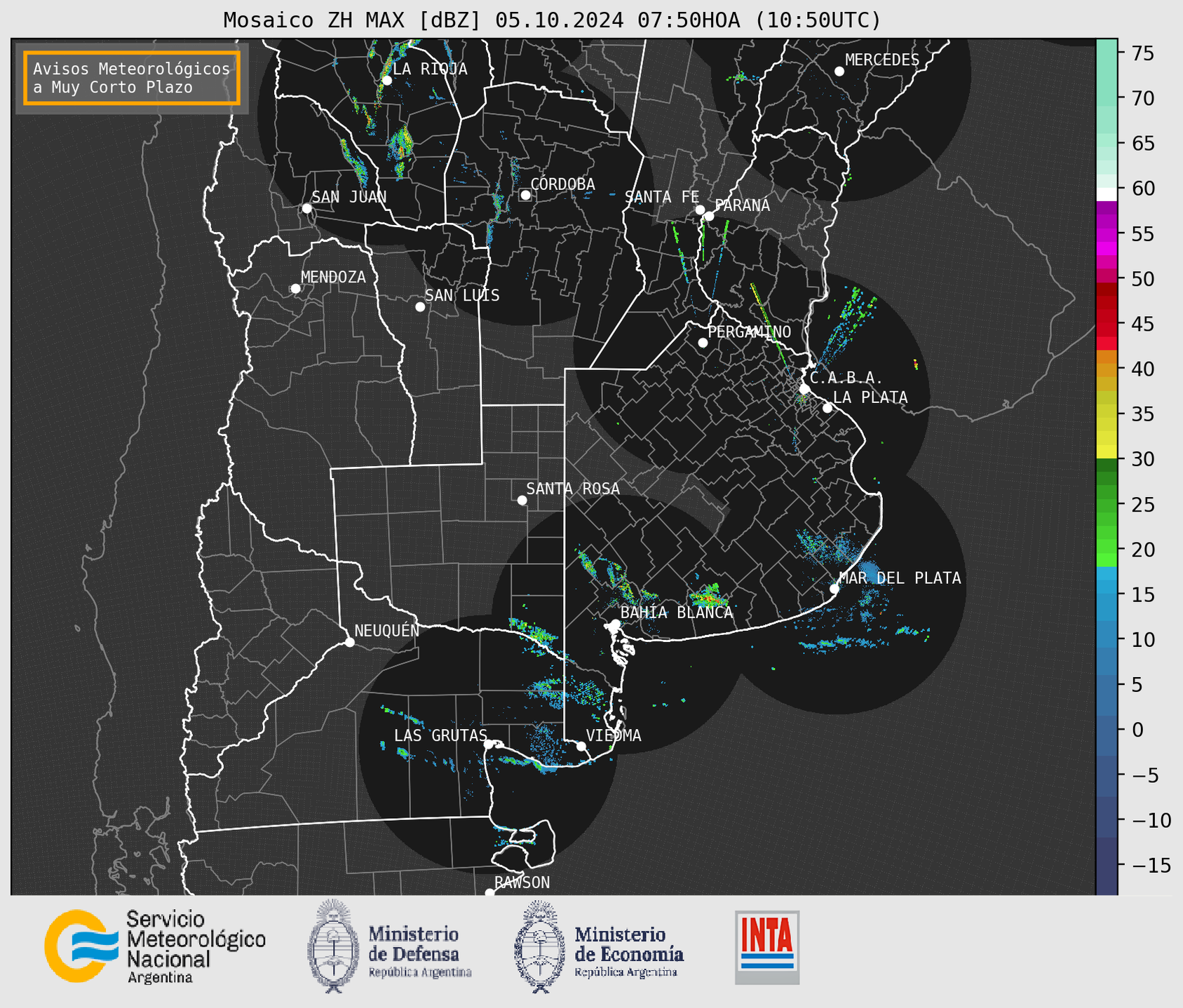
Task: Click the SANTA FE city marker dot
Action: pos(700,210)
